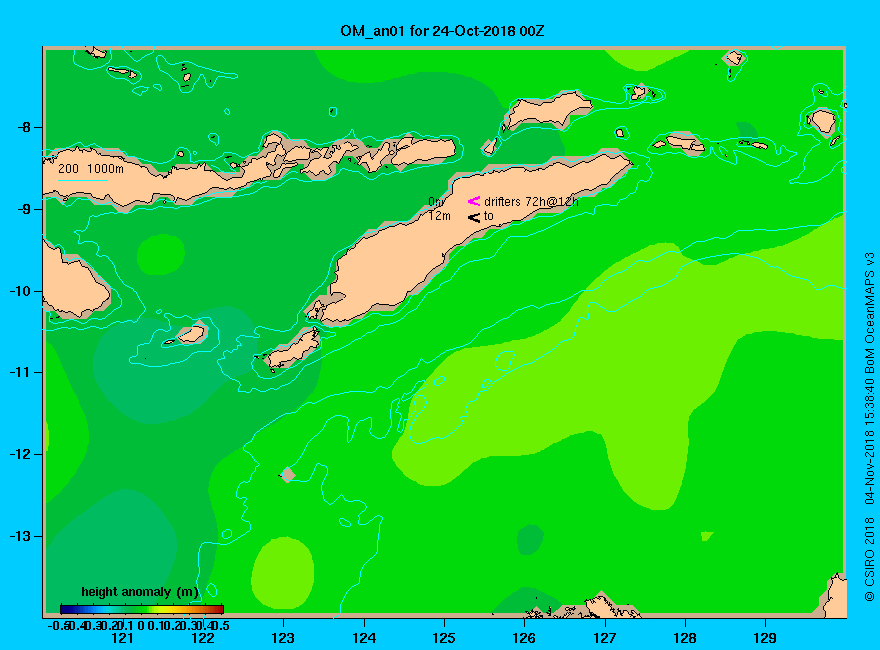Click the '0m' depth label

[x=437, y=202]
